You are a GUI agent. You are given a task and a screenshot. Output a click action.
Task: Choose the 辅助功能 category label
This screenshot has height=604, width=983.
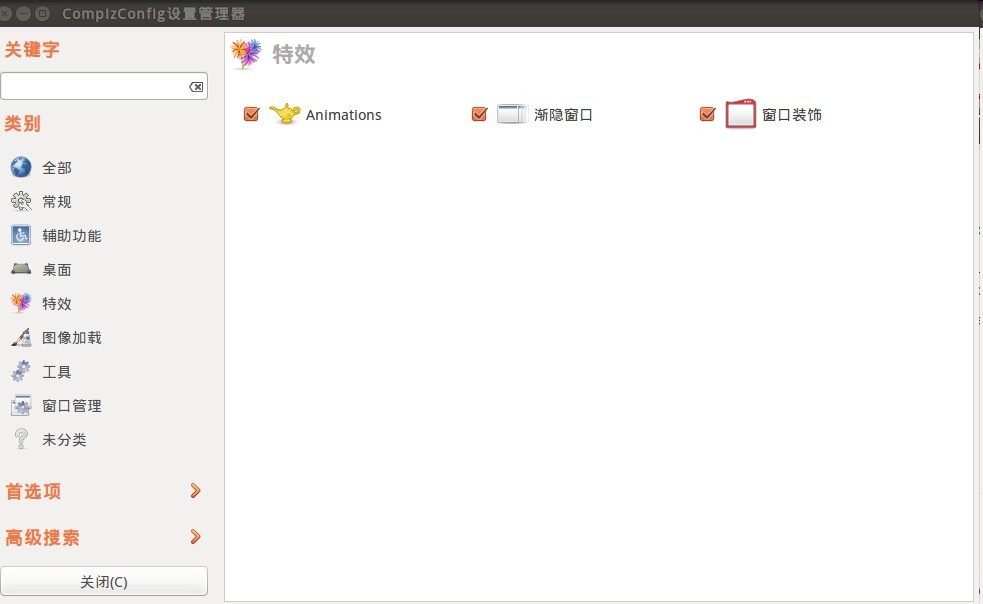pyautogui.click(x=72, y=235)
